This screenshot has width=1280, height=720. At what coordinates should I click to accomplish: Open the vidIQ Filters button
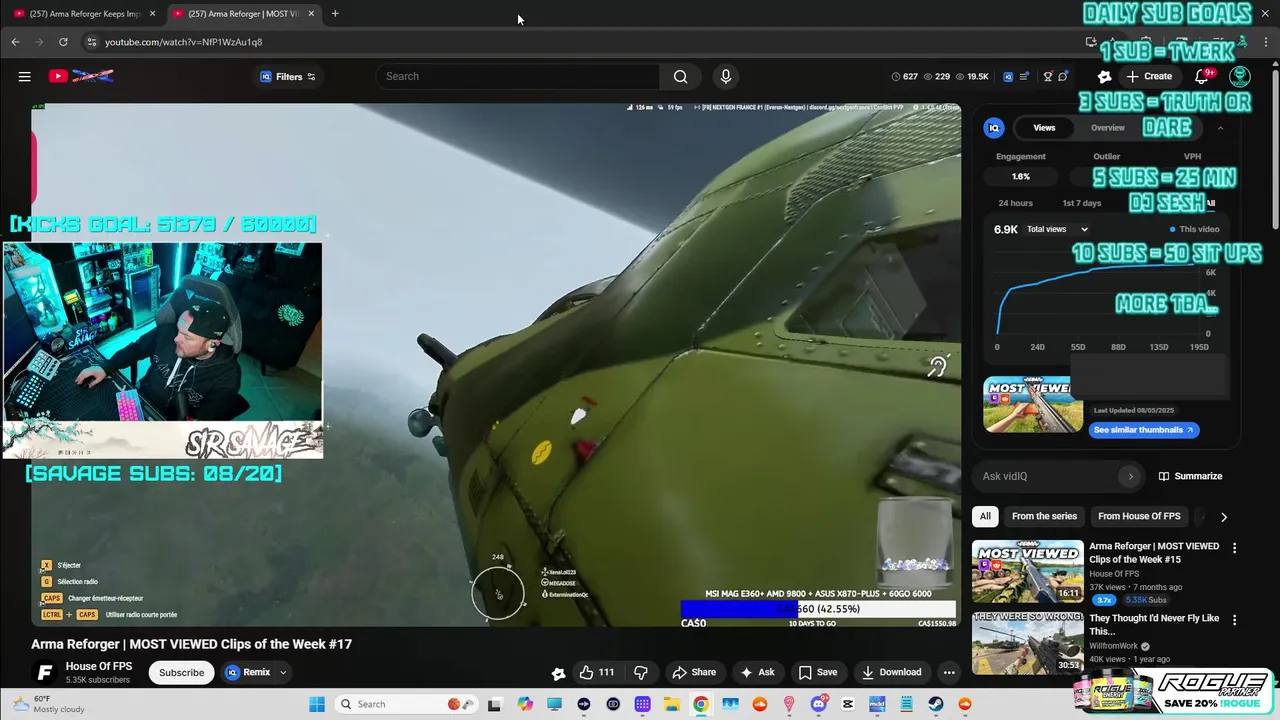[288, 77]
